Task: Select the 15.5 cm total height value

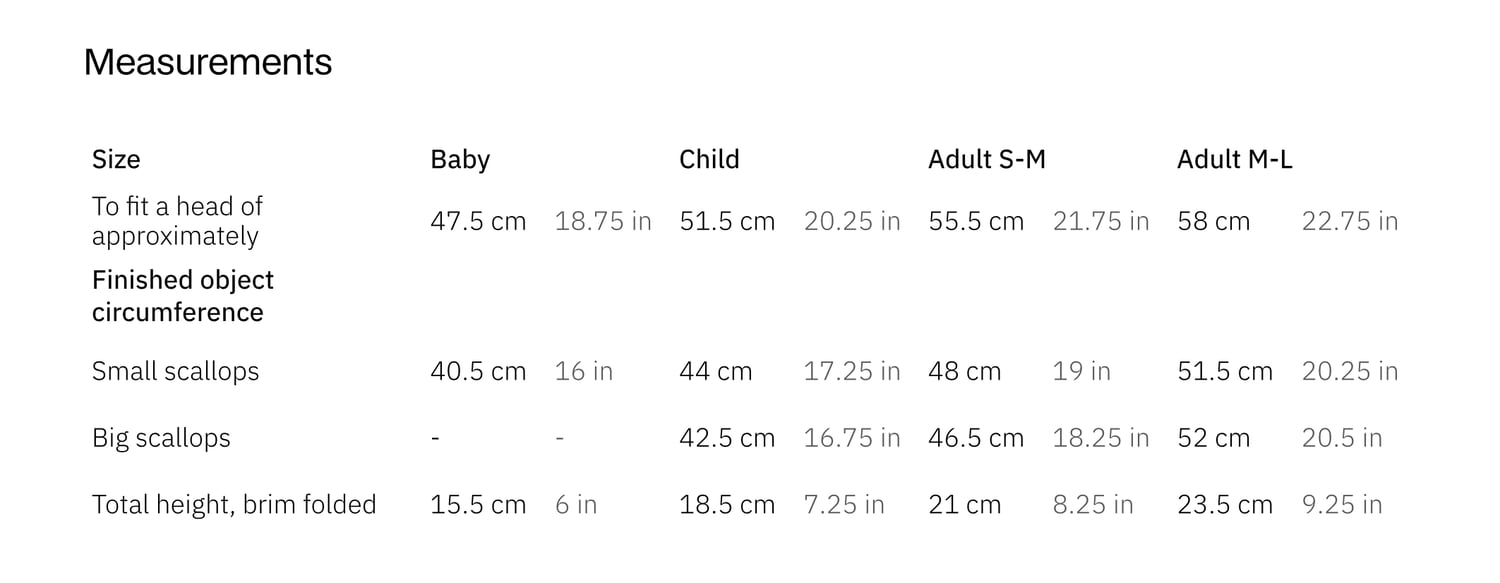Action: pyautogui.click(x=478, y=504)
